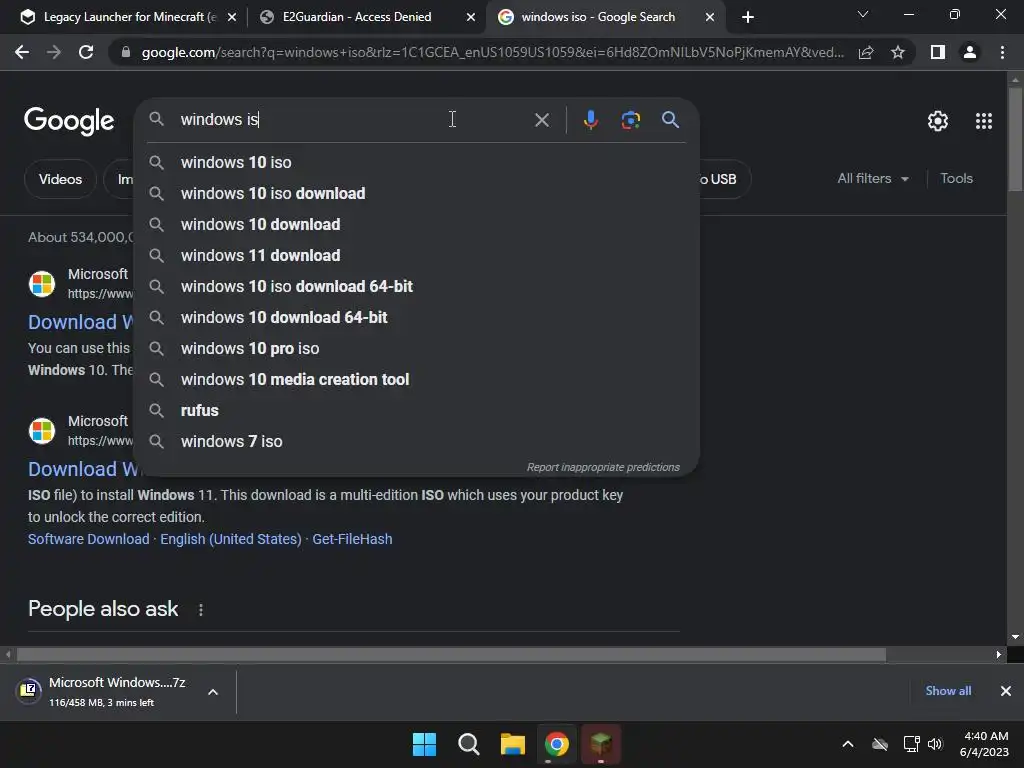The image size is (1024, 768).
Task: Open Get-FileHash link
Action: click(352, 539)
